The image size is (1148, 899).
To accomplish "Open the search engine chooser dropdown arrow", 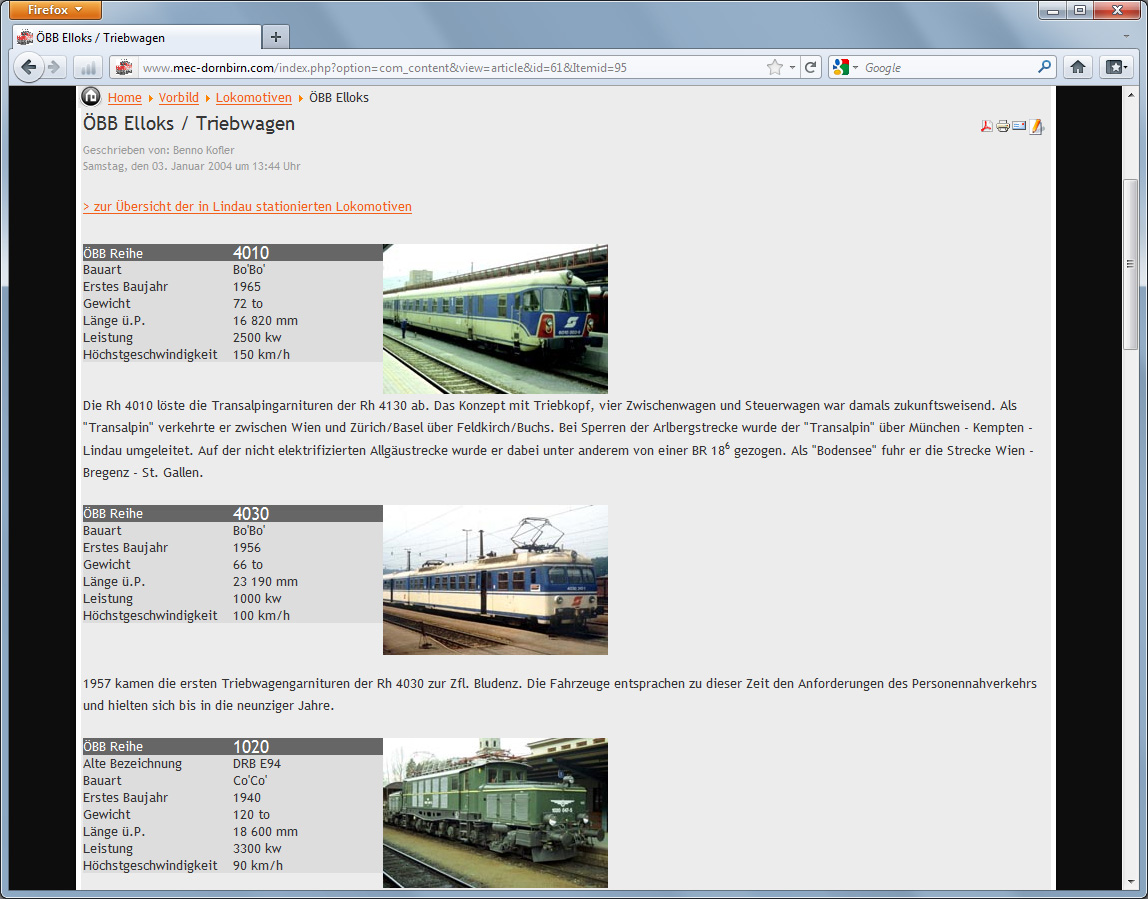I will 855,67.
